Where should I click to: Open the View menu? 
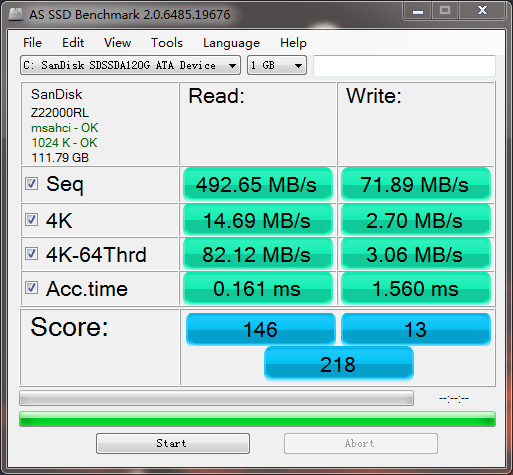click(x=117, y=43)
